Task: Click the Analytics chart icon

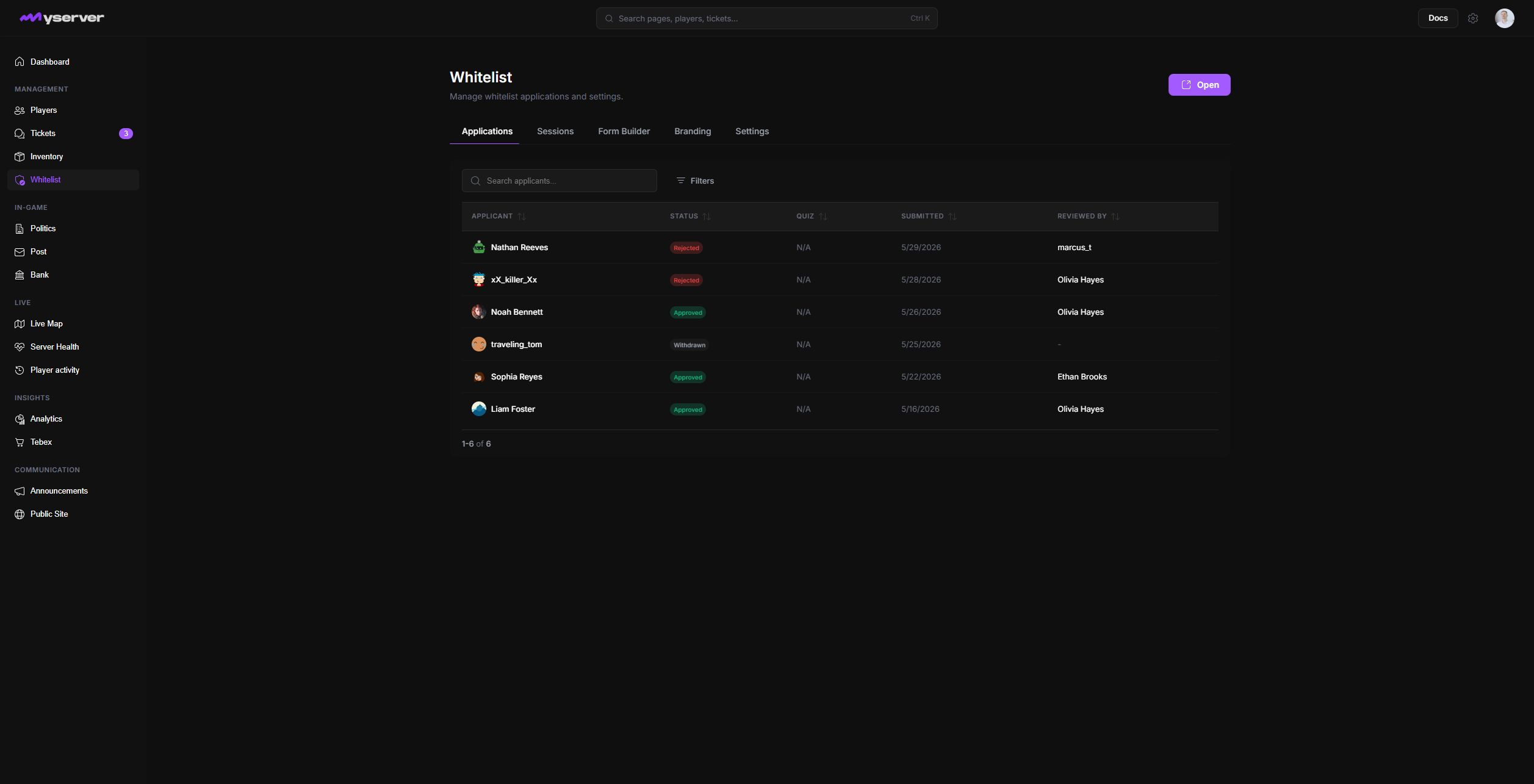Action: coord(20,419)
